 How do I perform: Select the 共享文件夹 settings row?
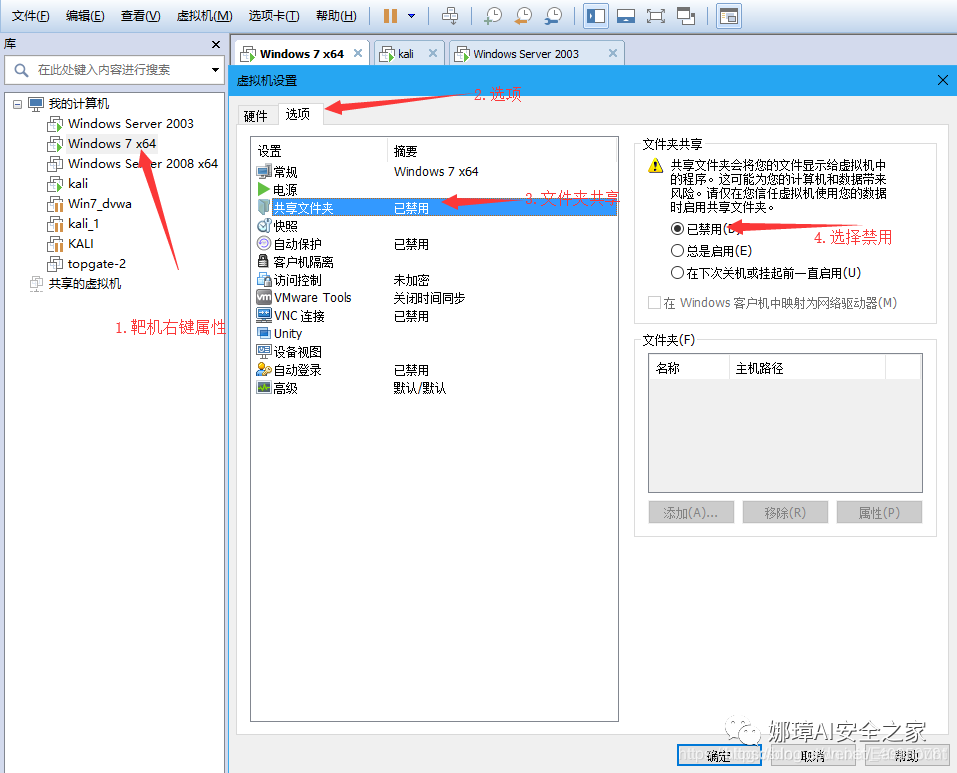(x=436, y=208)
